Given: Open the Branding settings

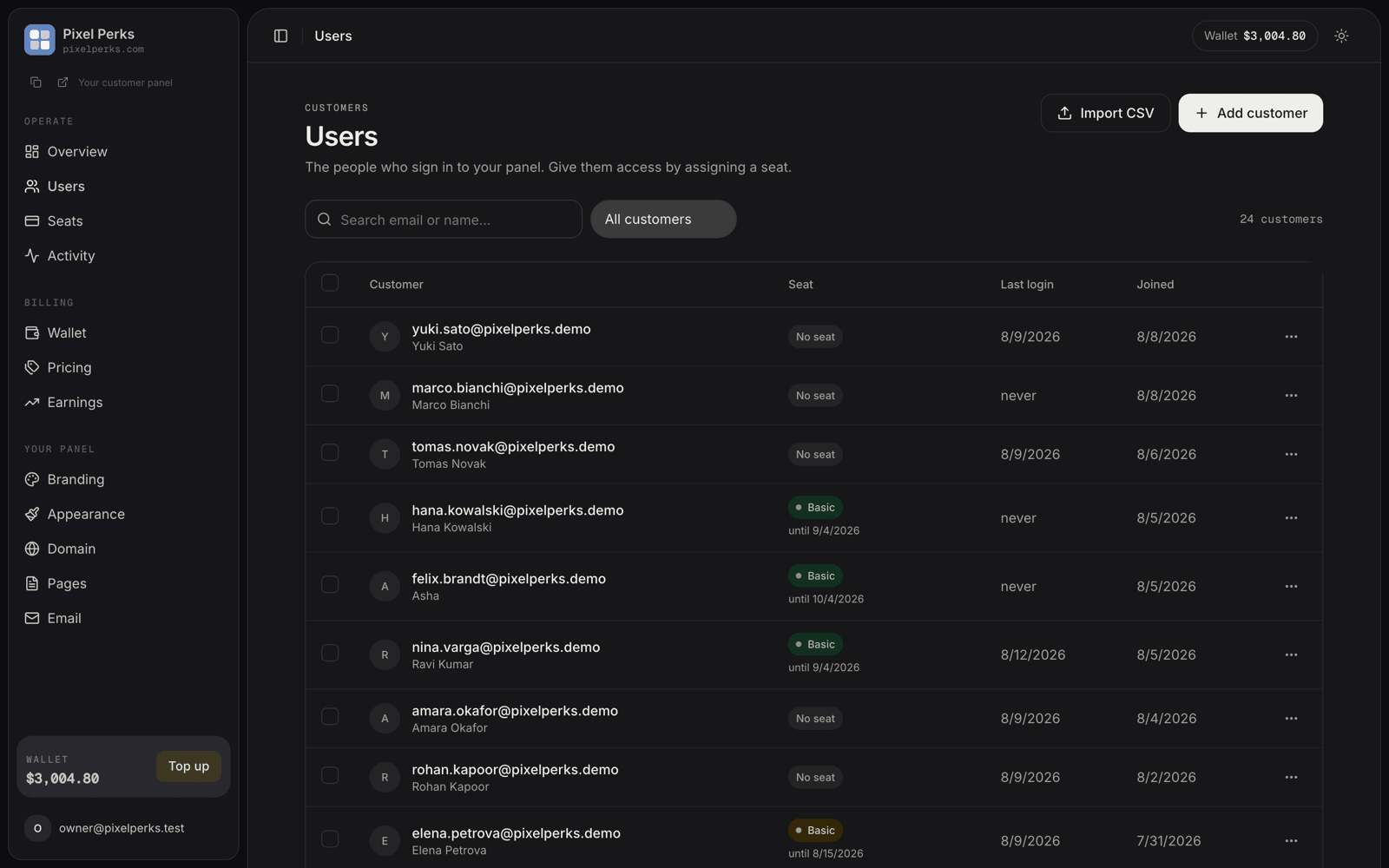Looking at the screenshot, I should pos(123,480).
